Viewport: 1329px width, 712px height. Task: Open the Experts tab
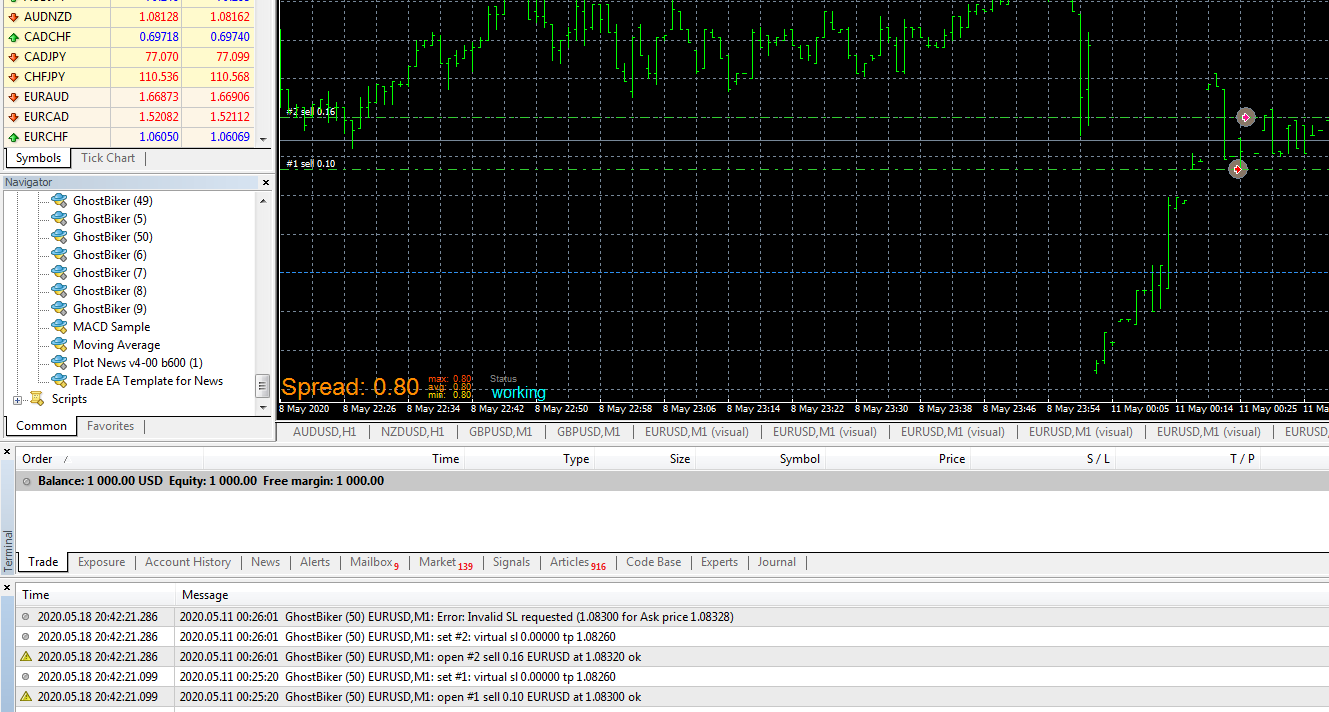pyautogui.click(x=719, y=562)
